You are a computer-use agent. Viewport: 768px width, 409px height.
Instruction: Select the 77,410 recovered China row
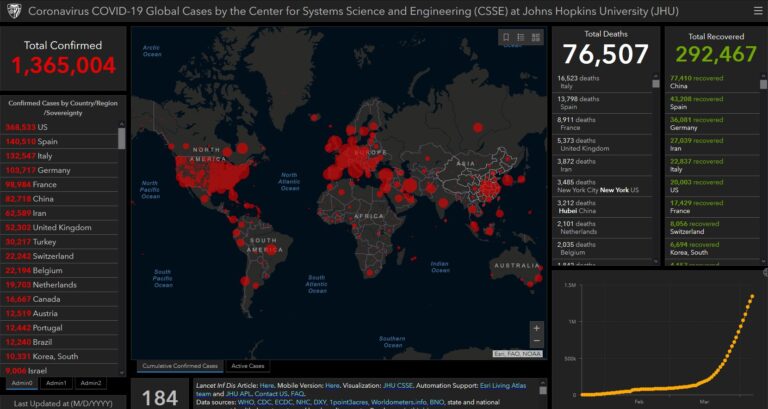pos(713,82)
